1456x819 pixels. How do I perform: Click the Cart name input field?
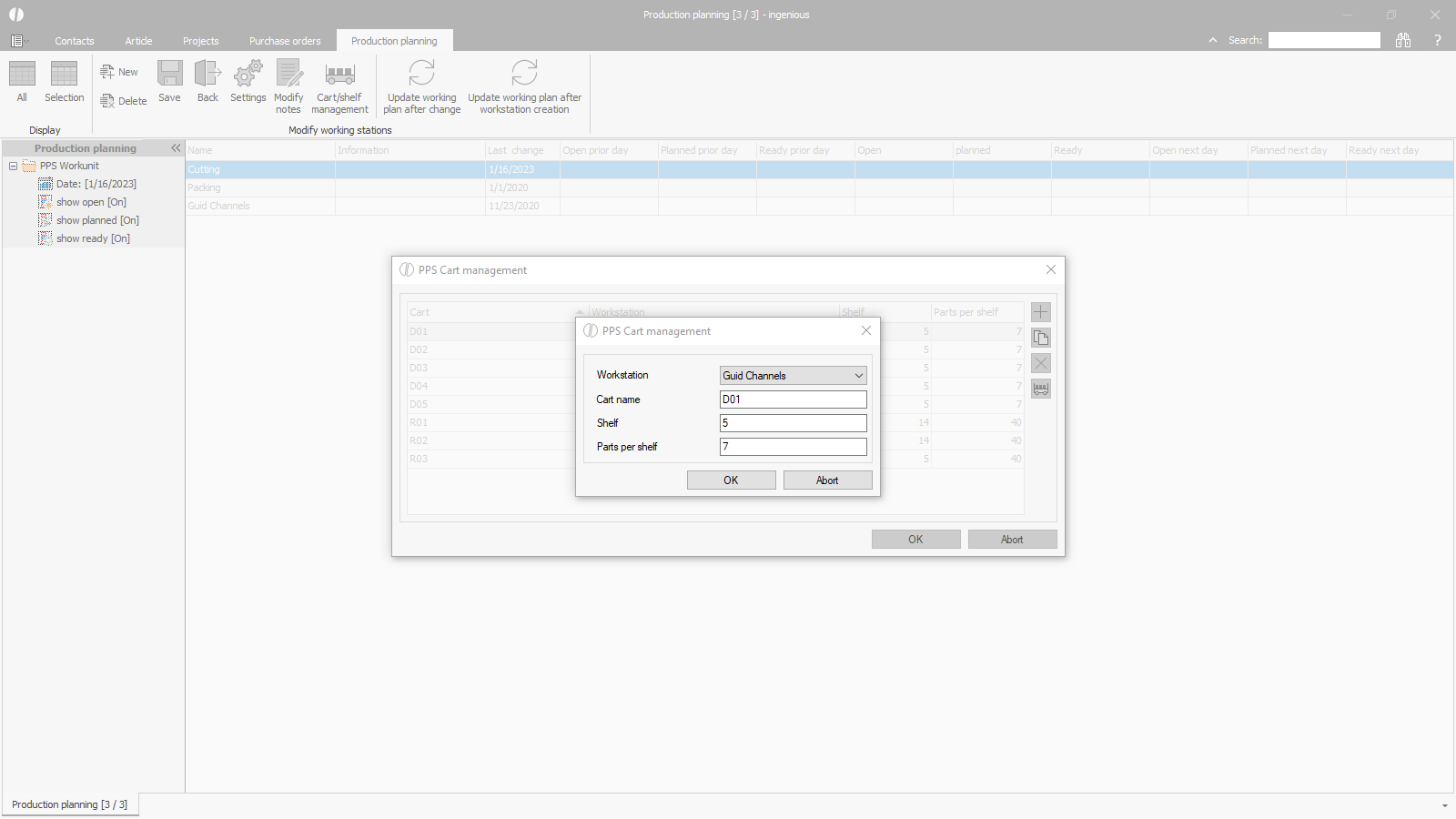click(793, 399)
